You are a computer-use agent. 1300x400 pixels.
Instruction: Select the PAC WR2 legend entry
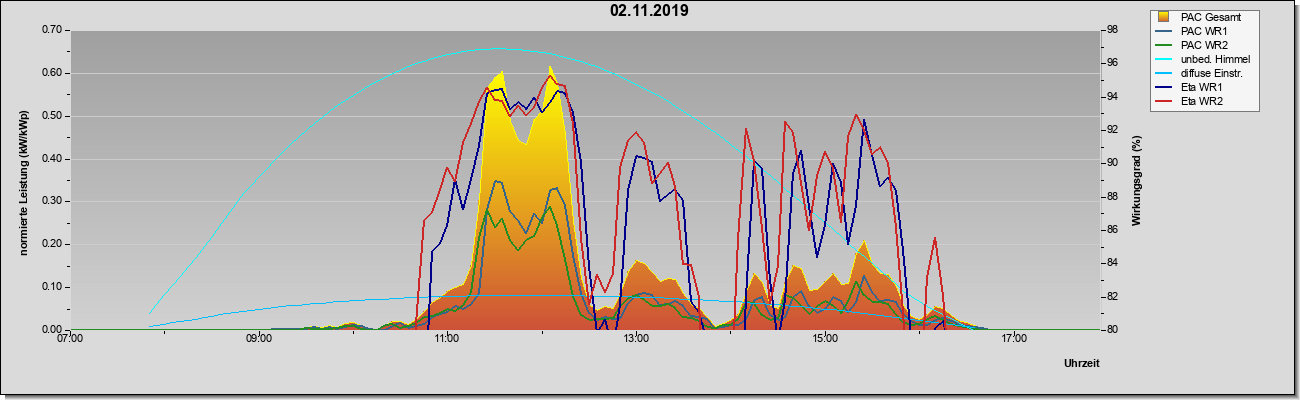1205,45
